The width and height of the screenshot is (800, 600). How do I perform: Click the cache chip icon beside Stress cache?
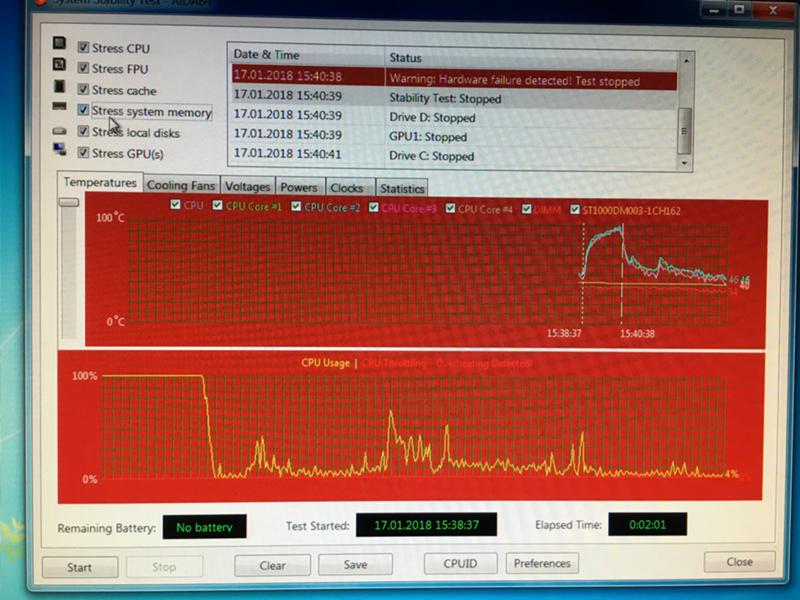[x=59, y=86]
